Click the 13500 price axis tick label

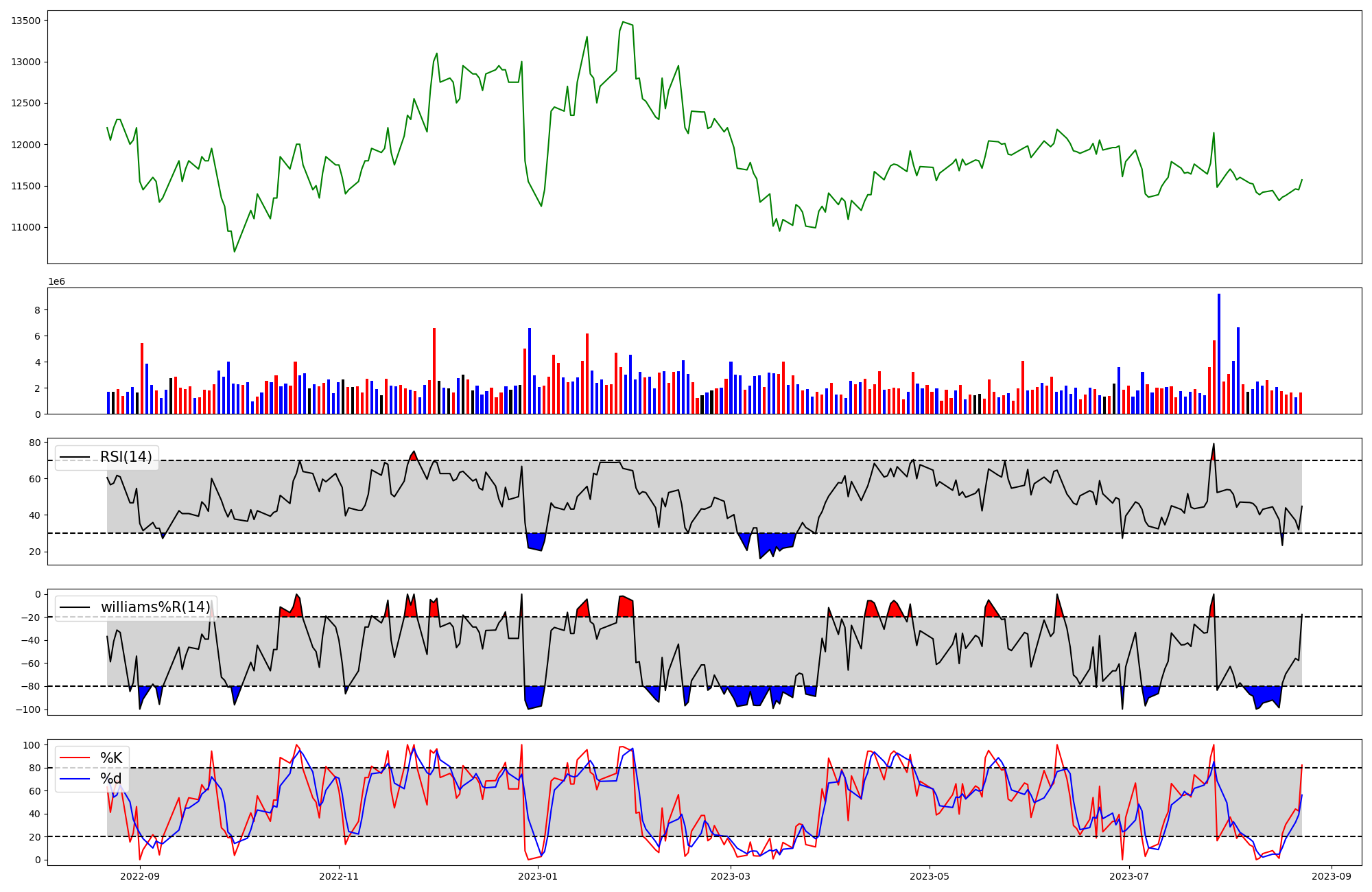click(x=26, y=21)
